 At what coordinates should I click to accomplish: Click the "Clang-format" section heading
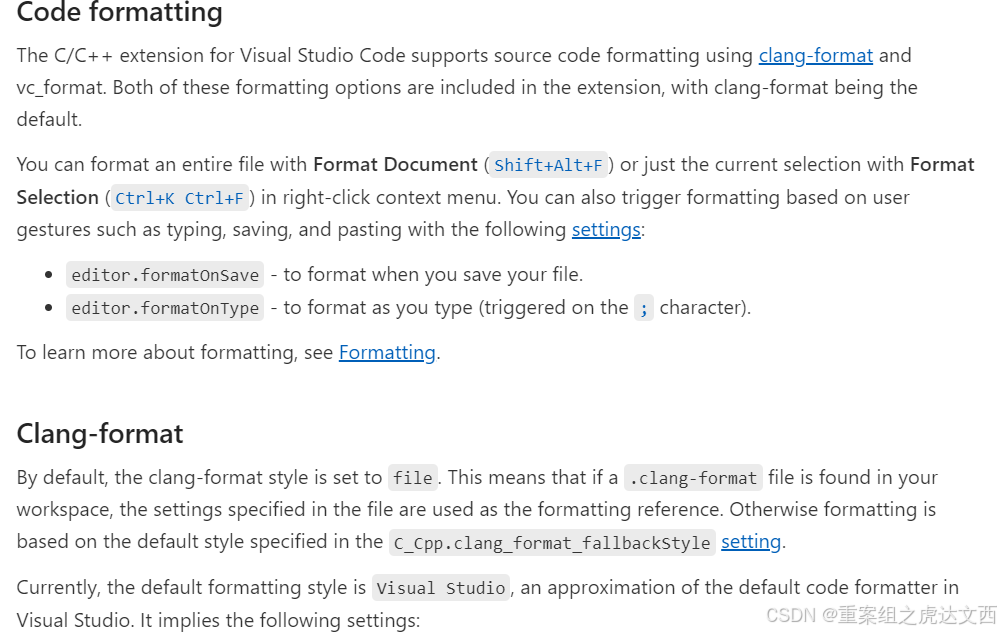(x=100, y=434)
